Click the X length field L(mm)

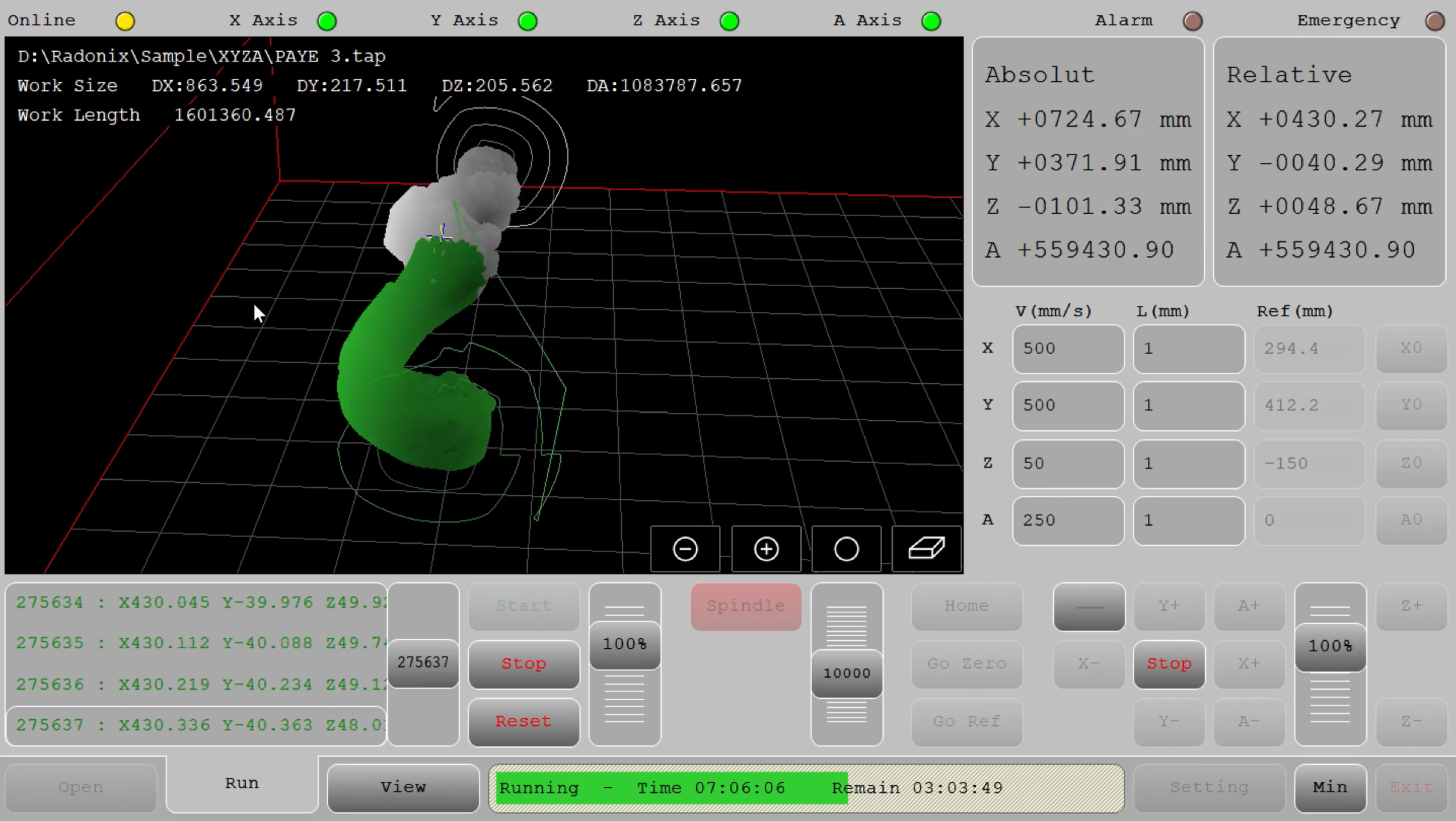tap(1189, 349)
